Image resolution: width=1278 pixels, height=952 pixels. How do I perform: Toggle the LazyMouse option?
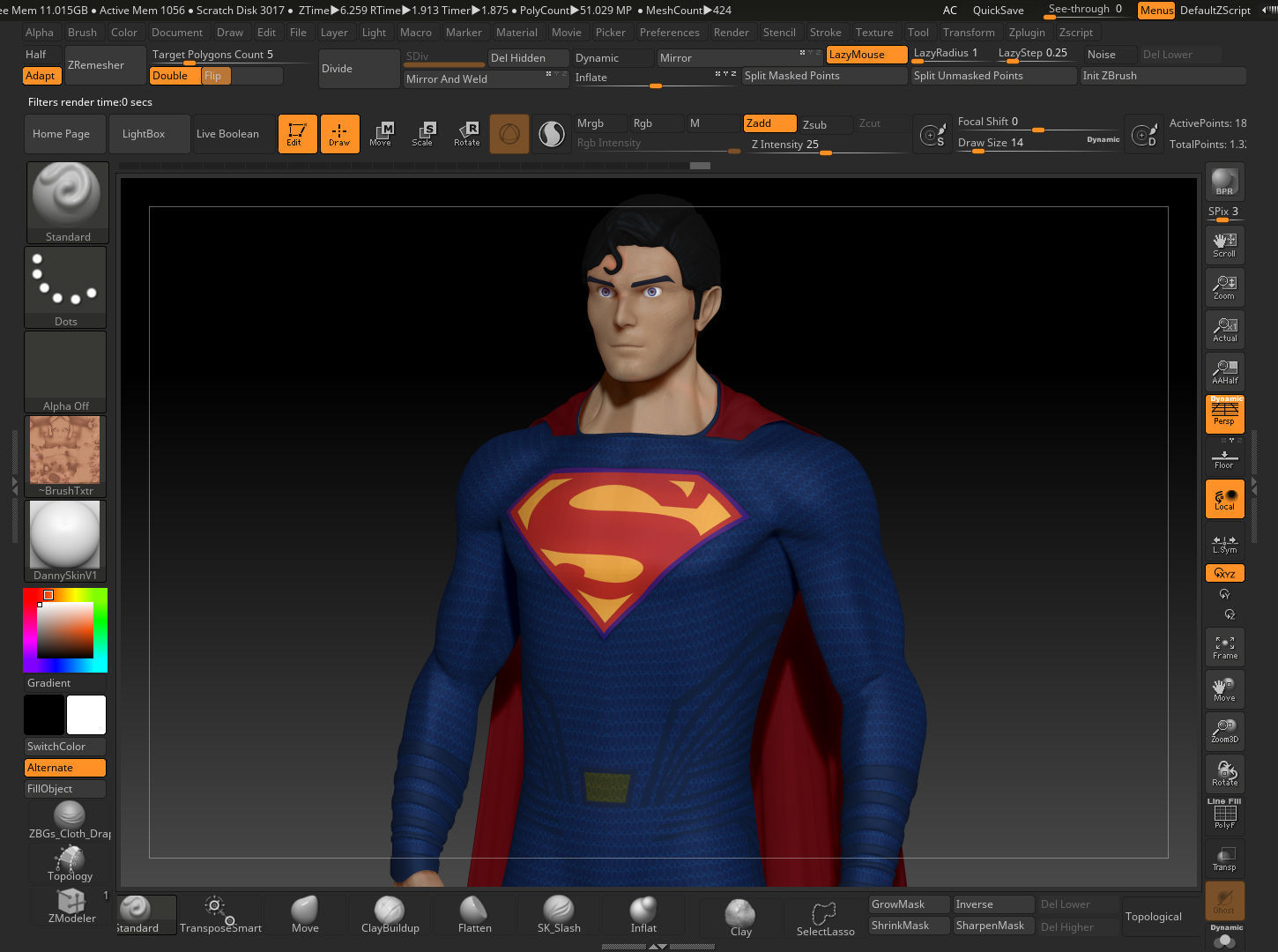[867, 55]
